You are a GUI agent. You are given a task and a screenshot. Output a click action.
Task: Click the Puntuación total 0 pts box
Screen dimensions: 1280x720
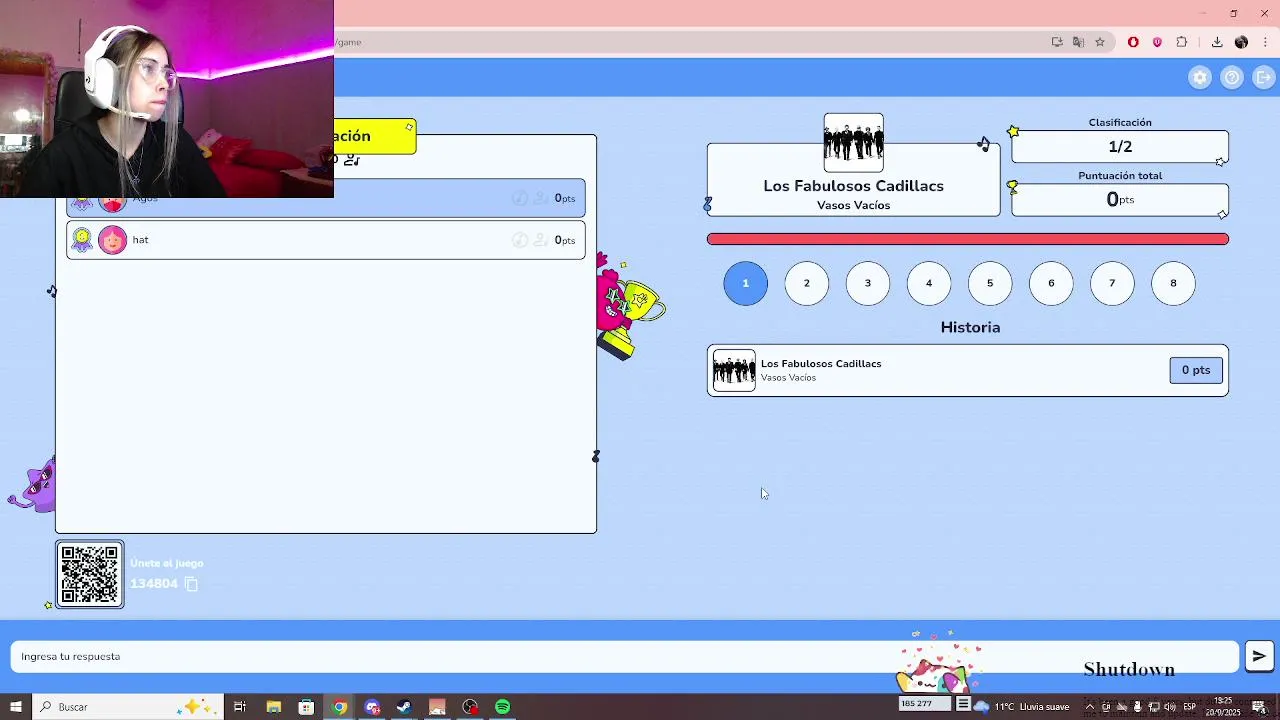click(x=1120, y=200)
